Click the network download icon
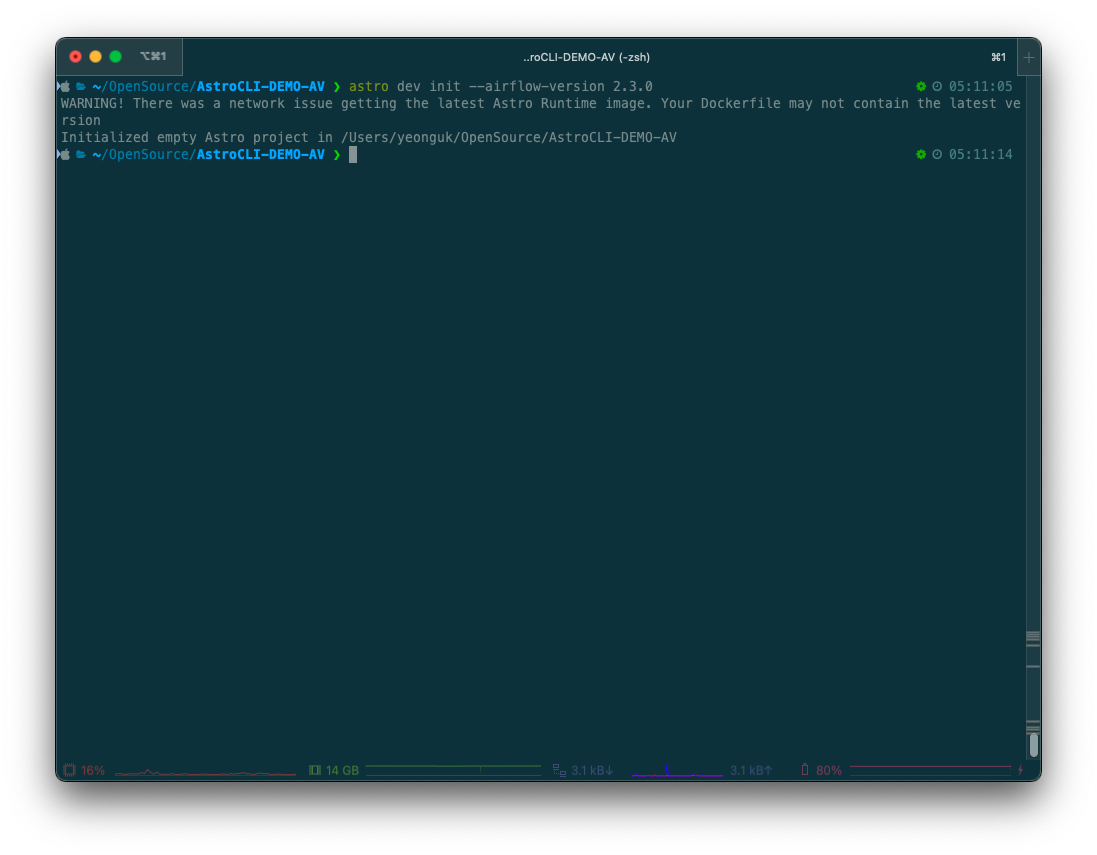The image size is (1097, 855). [560, 770]
